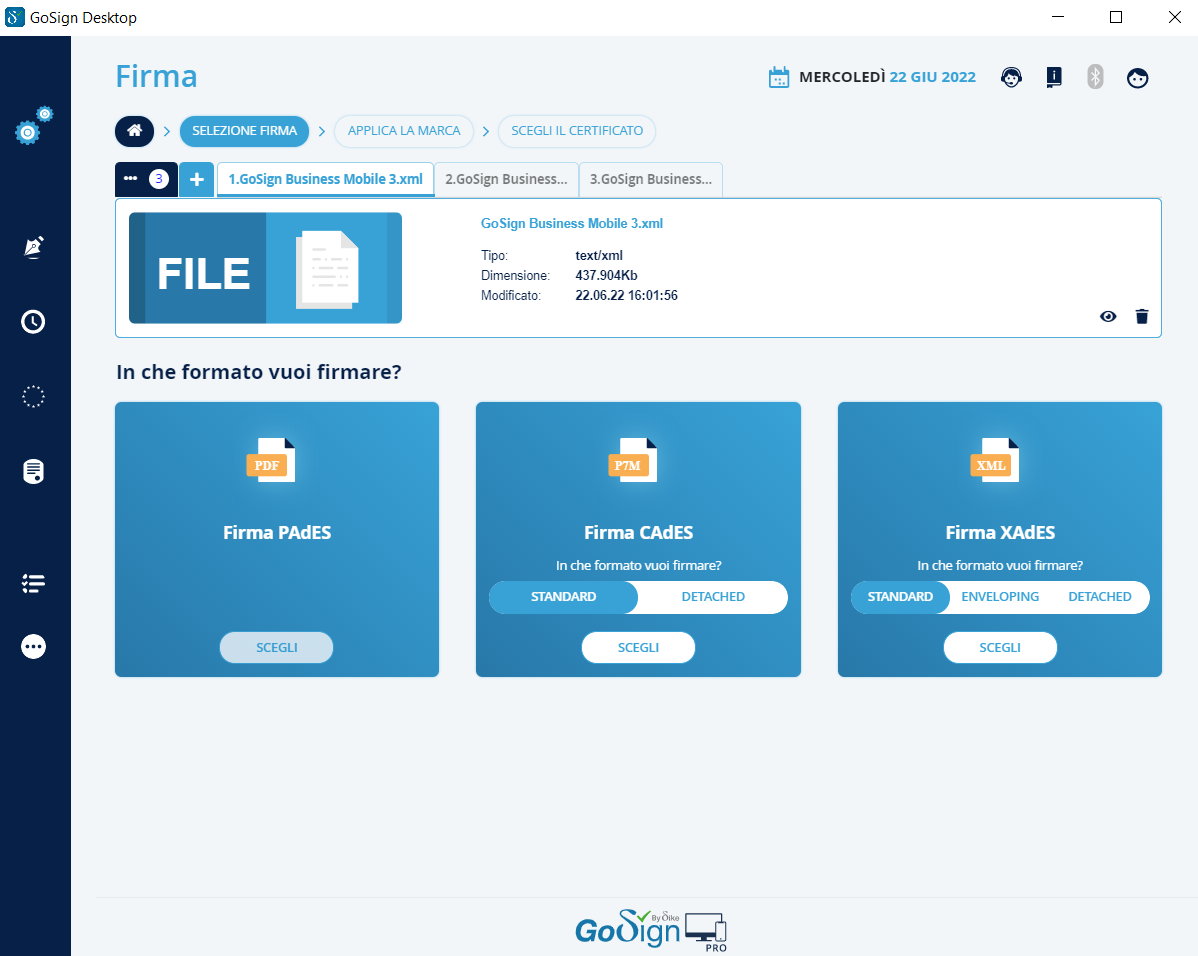The height and width of the screenshot is (956, 1198).
Task: Select DETACHED under Firma XAdES
Action: pyautogui.click(x=1099, y=597)
